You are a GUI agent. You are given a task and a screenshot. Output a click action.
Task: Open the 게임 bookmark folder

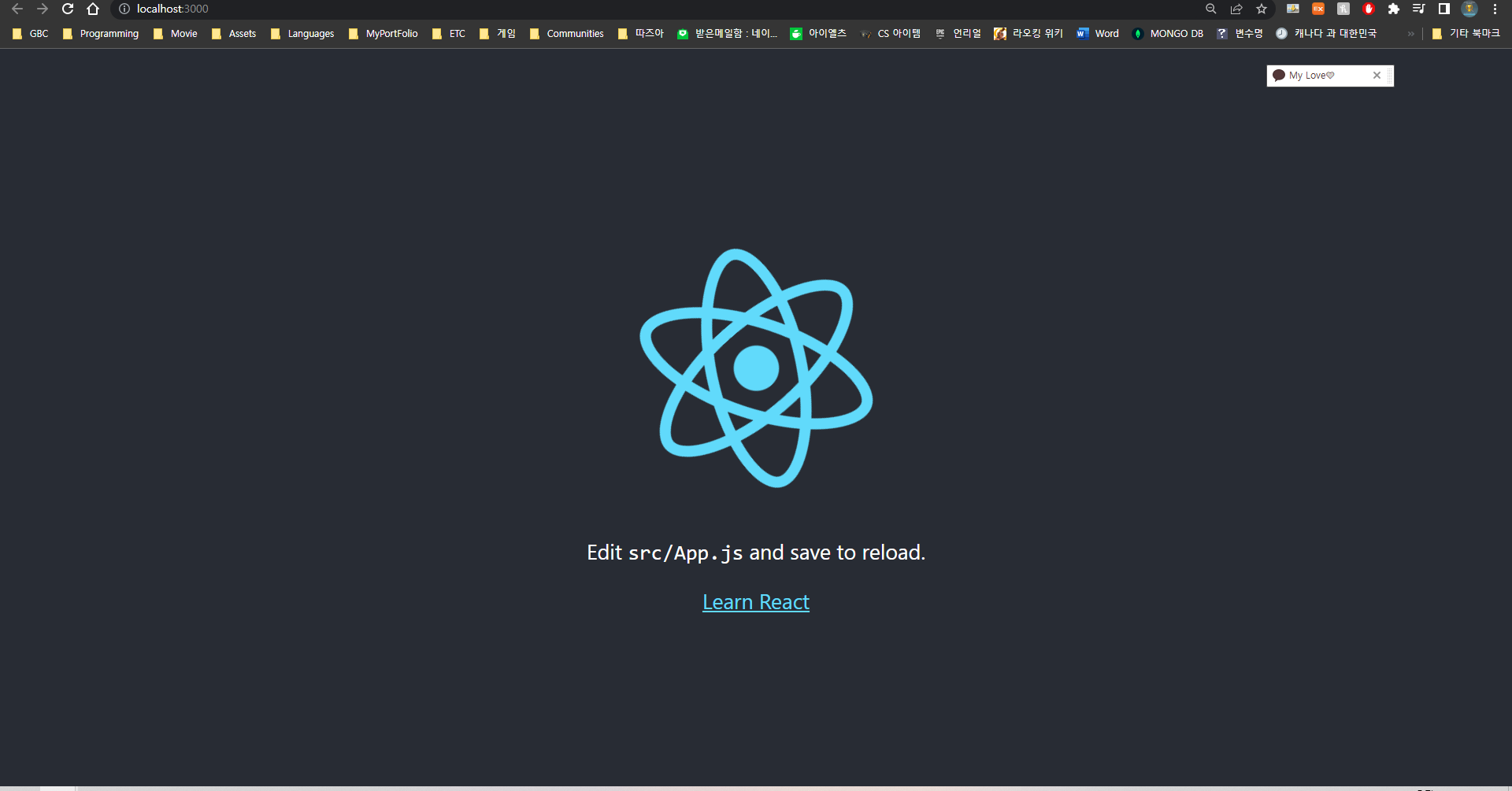(498, 34)
